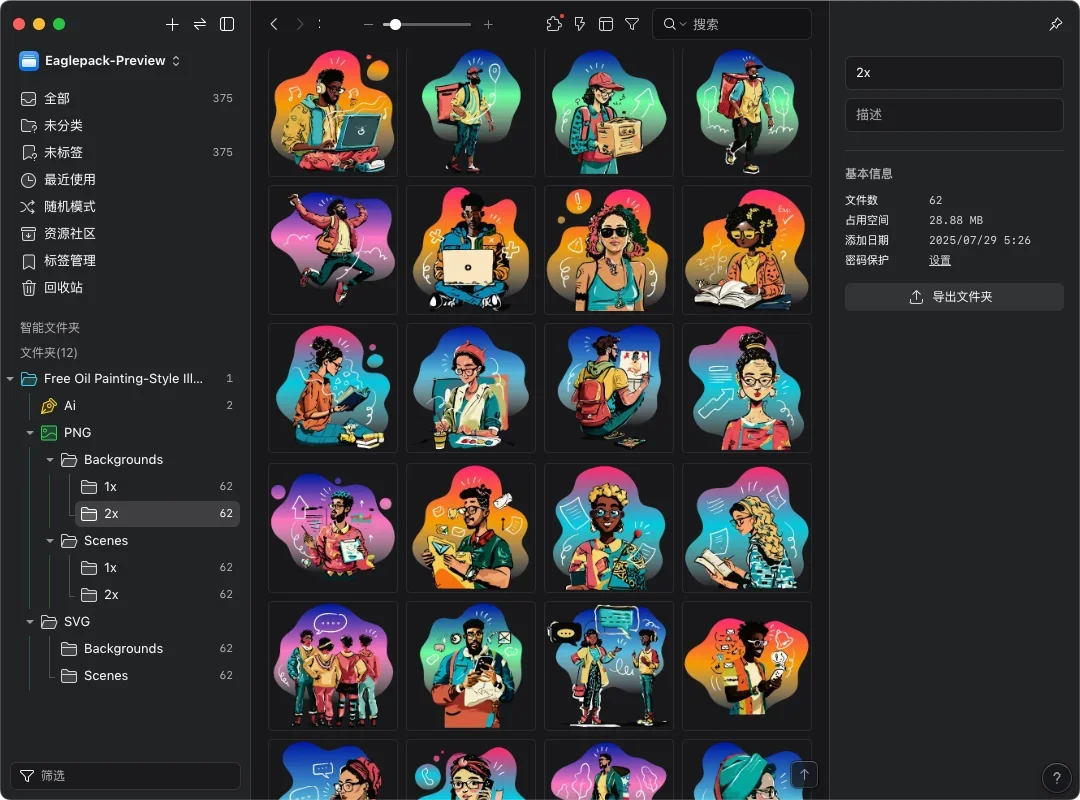Click the plus icon to add new item
The height and width of the screenshot is (800, 1080).
tap(172, 24)
